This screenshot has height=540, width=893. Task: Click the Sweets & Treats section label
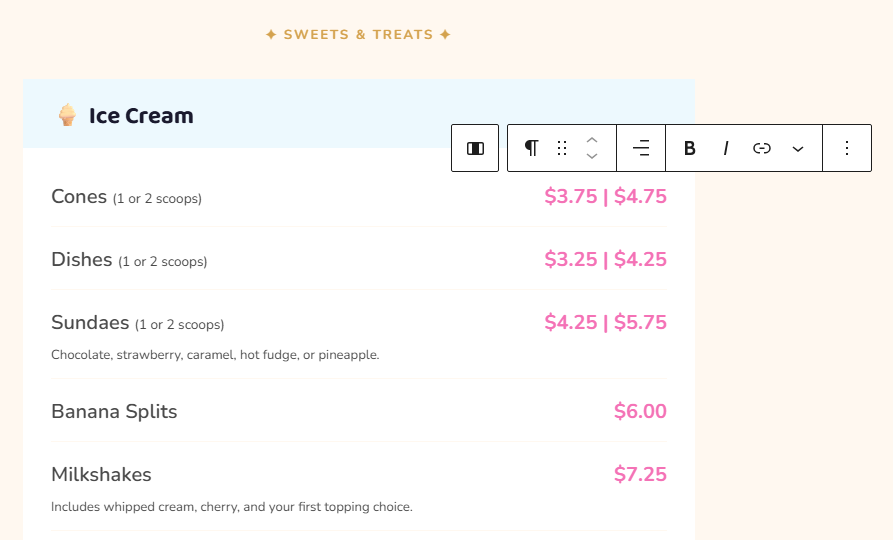pos(358,35)
